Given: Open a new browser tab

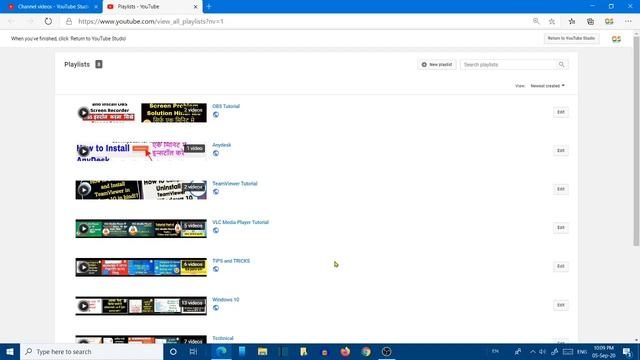Looking at the screenshot, I should pos(209,7).
